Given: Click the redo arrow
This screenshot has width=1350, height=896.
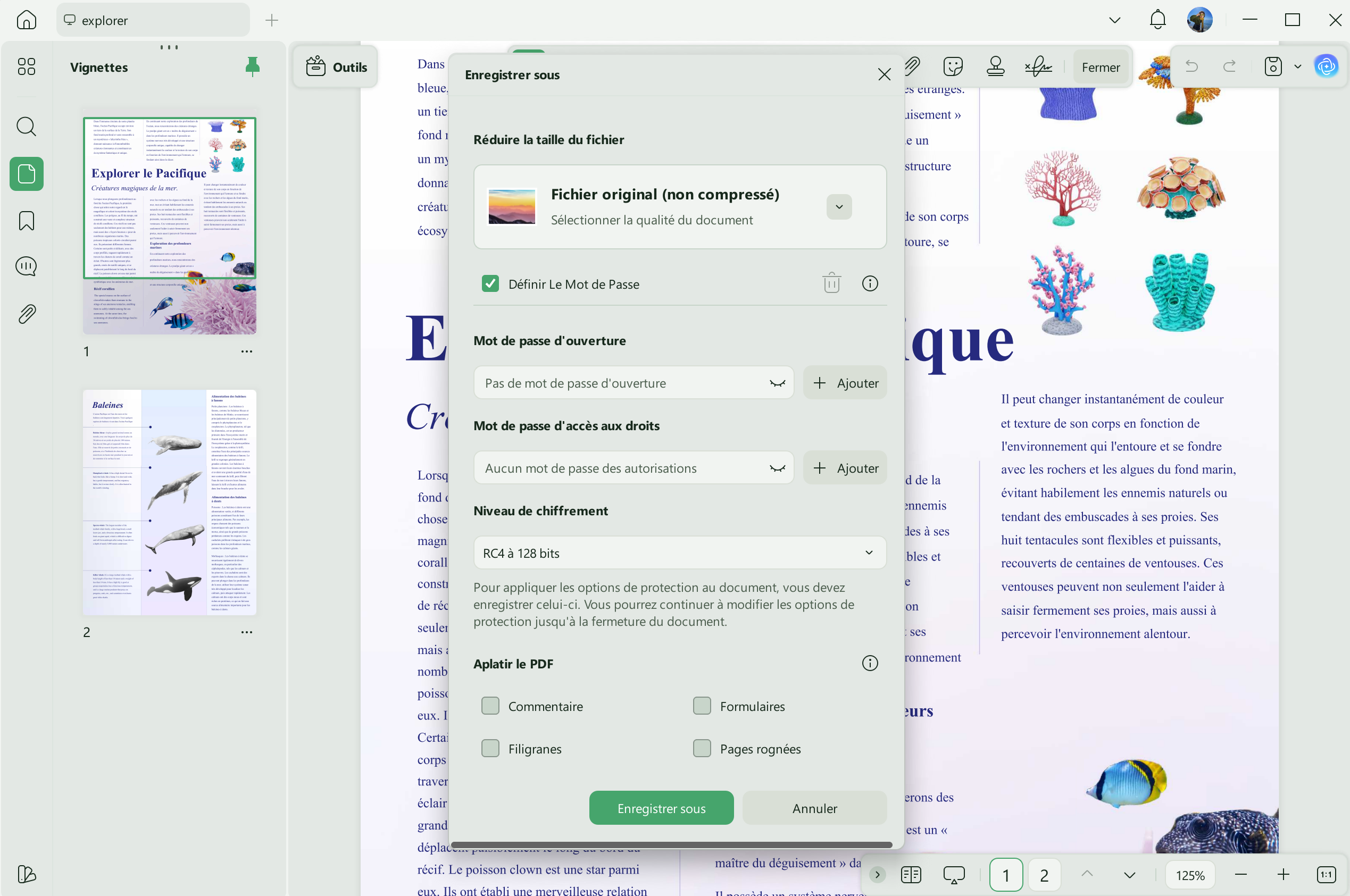Looking at the screenshot, I should 1229,66.
